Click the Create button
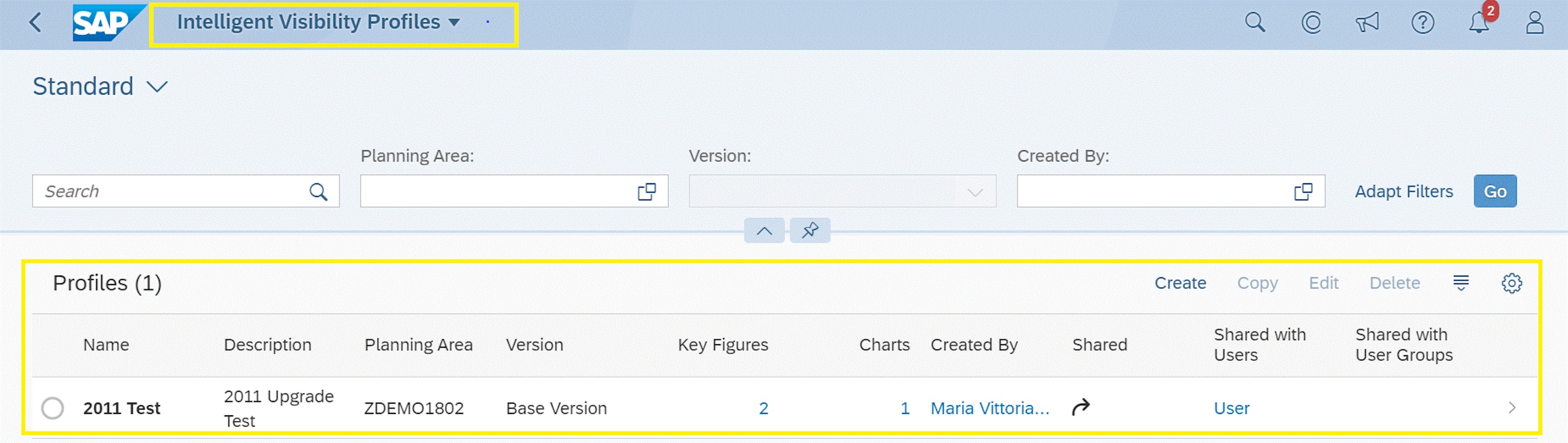This screenshot has height=443, width=1568. (x=1180, y=283)
